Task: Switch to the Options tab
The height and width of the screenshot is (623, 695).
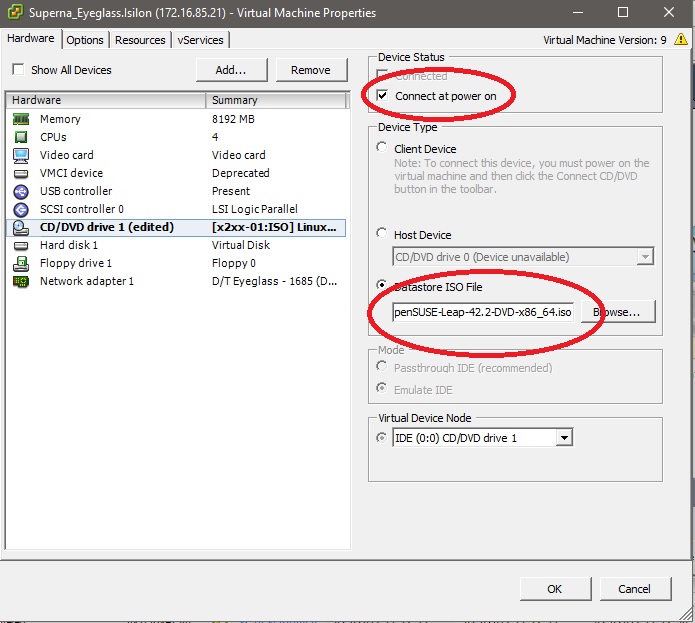Action: click(x=85, y=40)
